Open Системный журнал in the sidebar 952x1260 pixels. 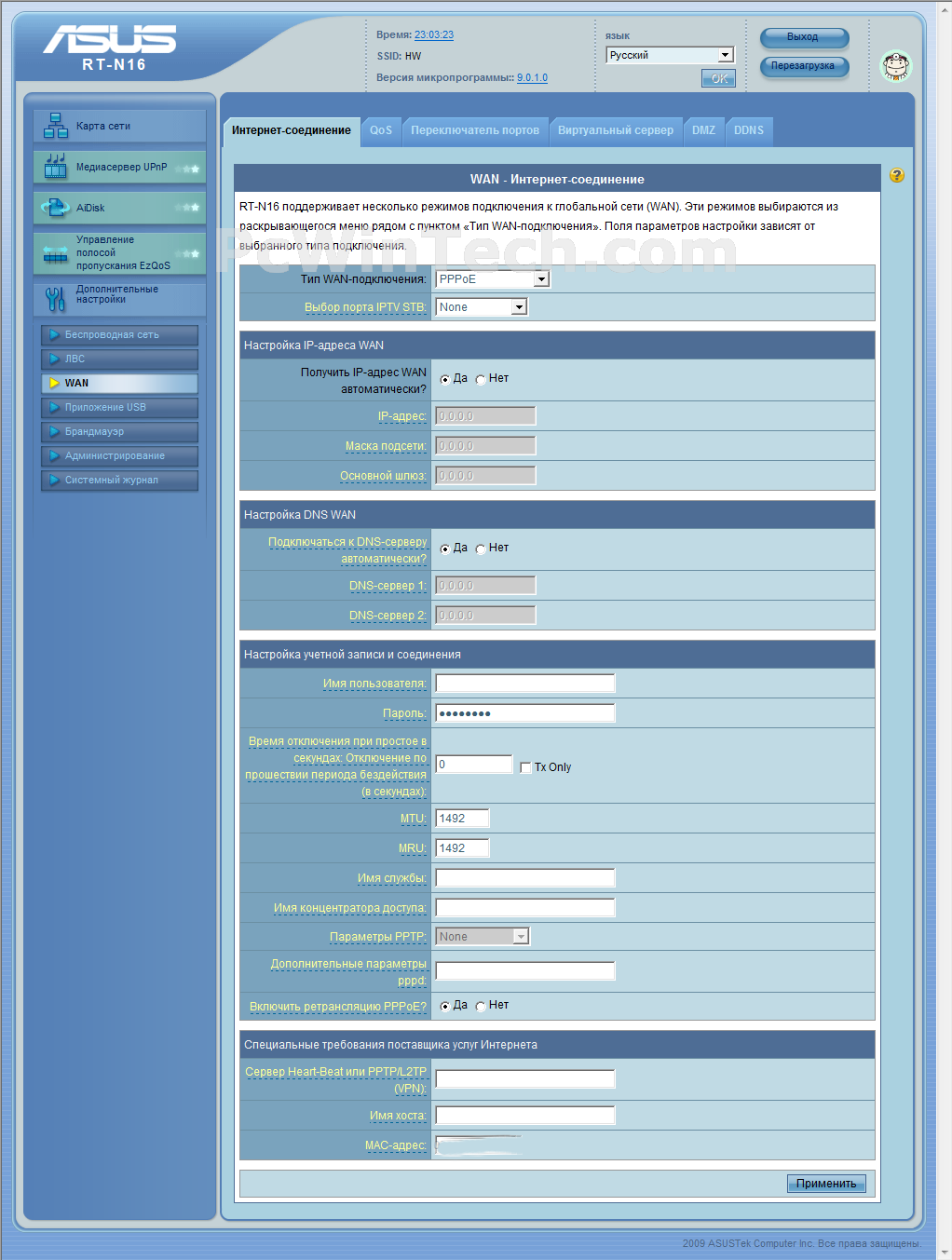tap(119, 480)
